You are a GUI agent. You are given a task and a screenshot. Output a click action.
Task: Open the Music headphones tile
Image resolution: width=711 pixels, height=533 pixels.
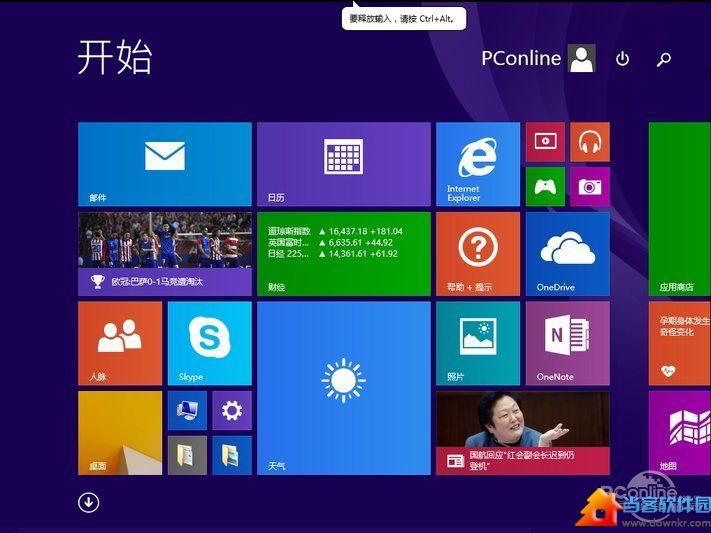tap(590, 142)
